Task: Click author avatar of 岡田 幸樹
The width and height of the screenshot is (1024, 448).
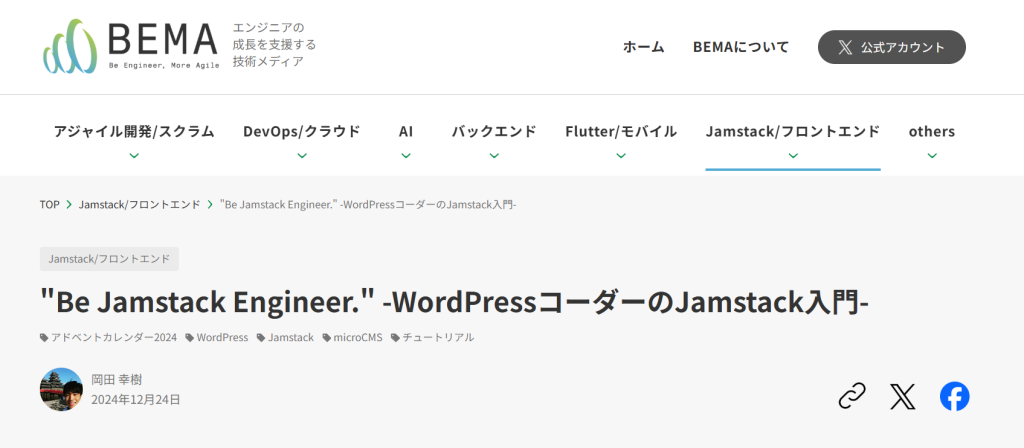Action: click(x=61, y=389)
